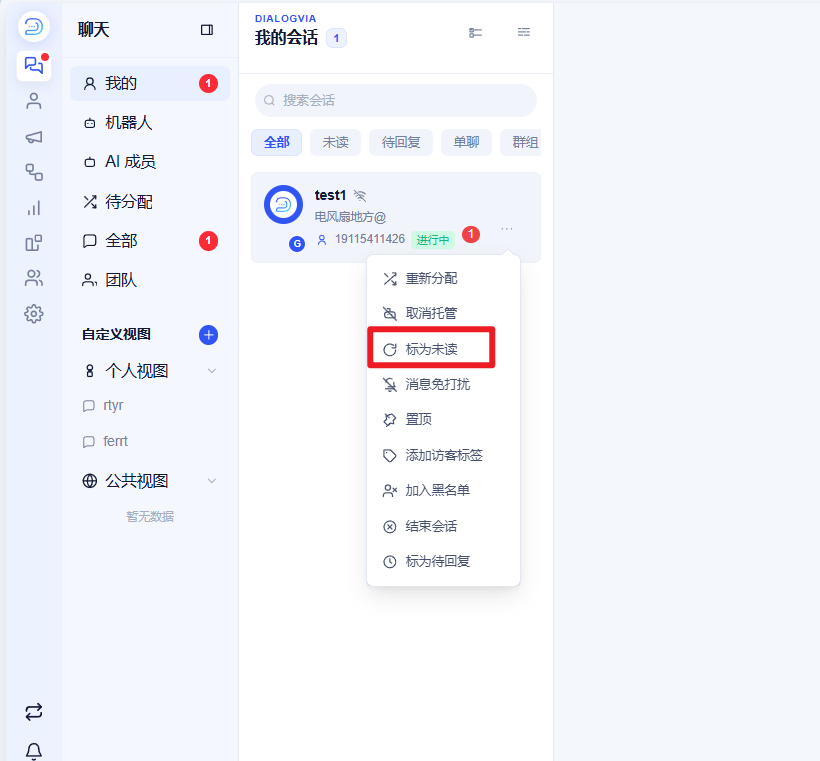Click the switch arrows icon at bottom
Screen dimensions: 820x761
click(x=34, y=712)
